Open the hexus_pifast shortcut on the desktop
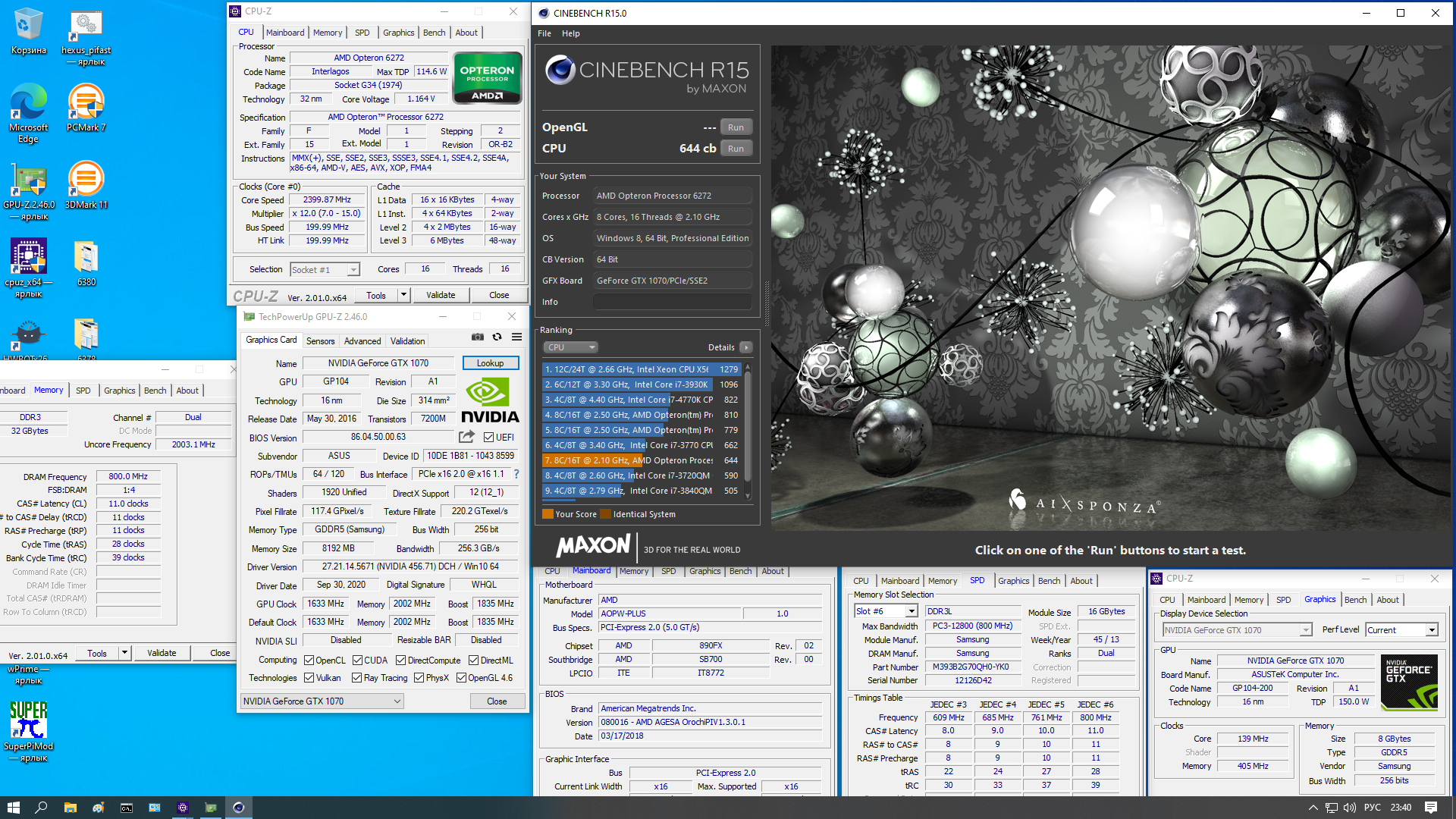 [x=86, y=38]
